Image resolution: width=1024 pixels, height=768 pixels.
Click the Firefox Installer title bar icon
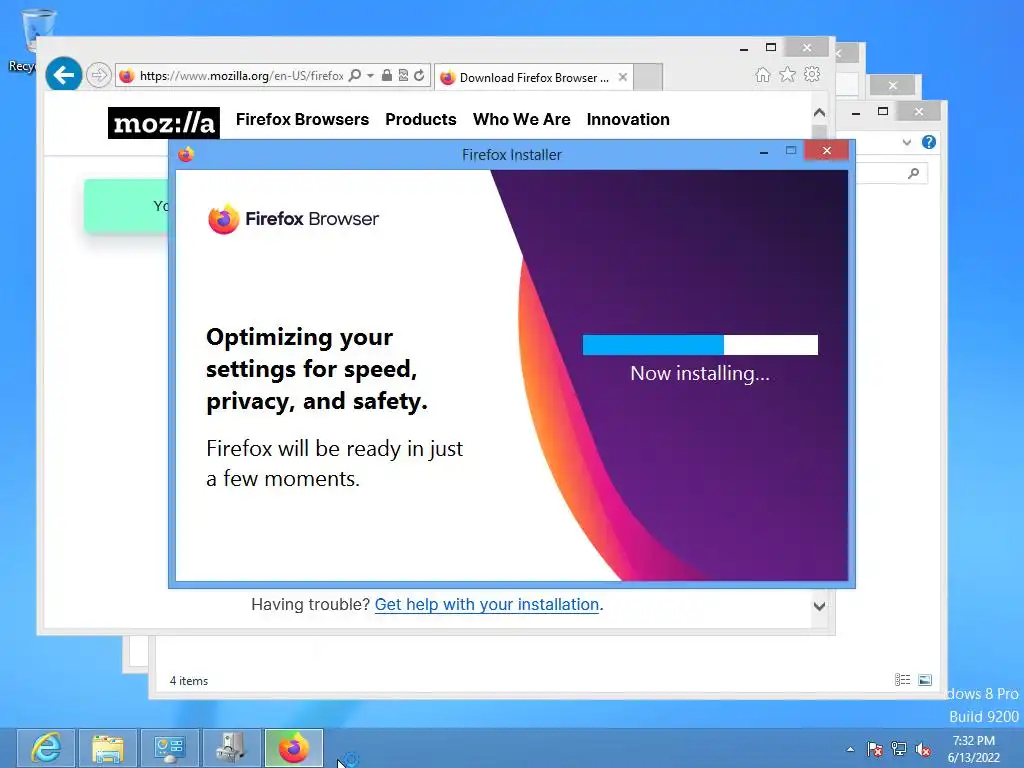186,155
